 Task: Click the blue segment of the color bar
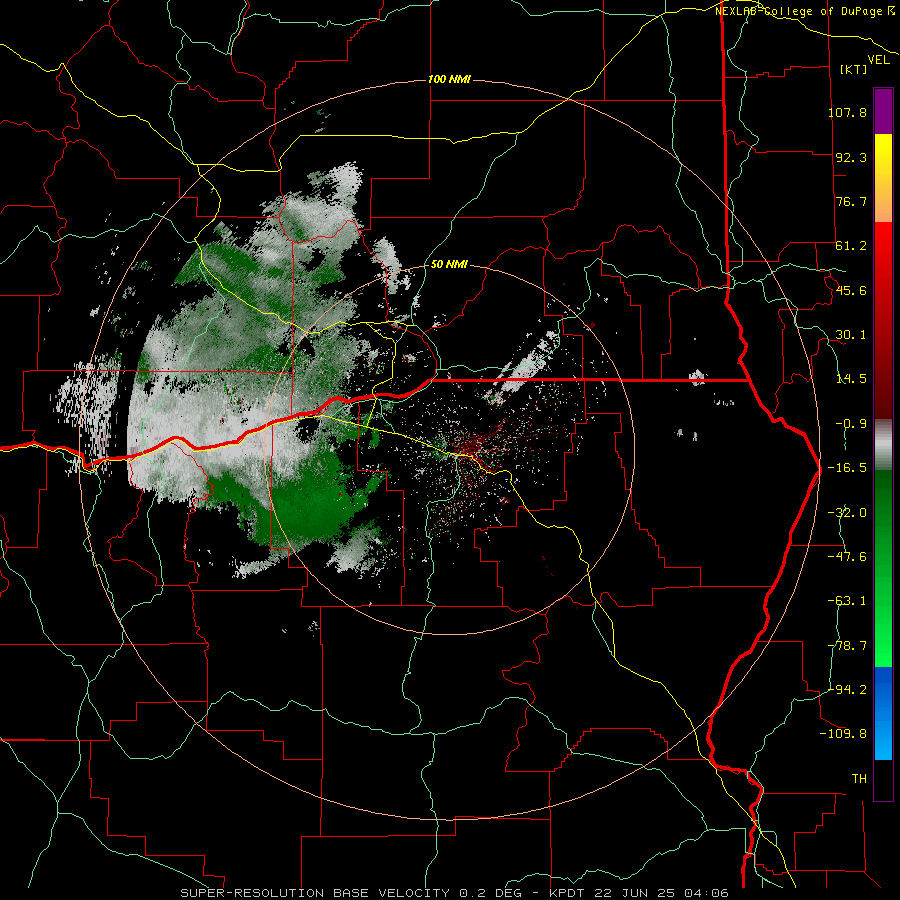(883, 713)
